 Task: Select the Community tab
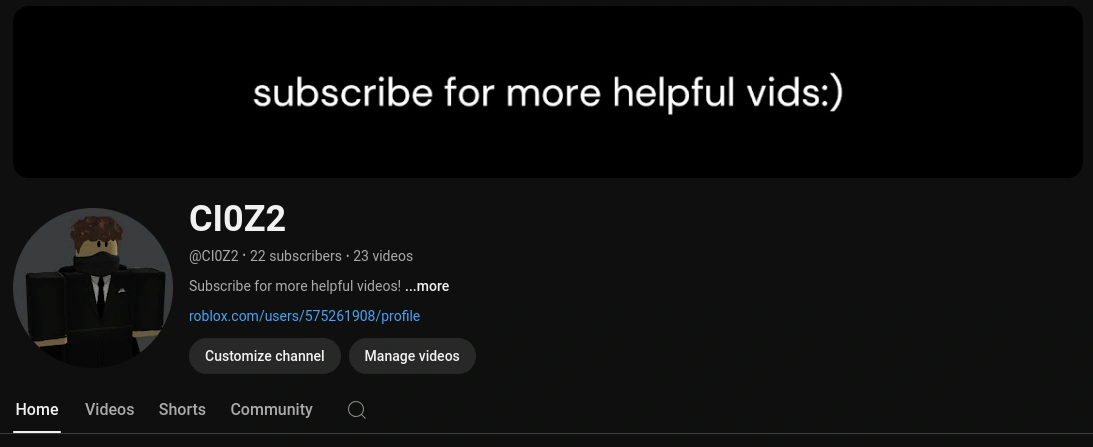click(x=271, y=409)
